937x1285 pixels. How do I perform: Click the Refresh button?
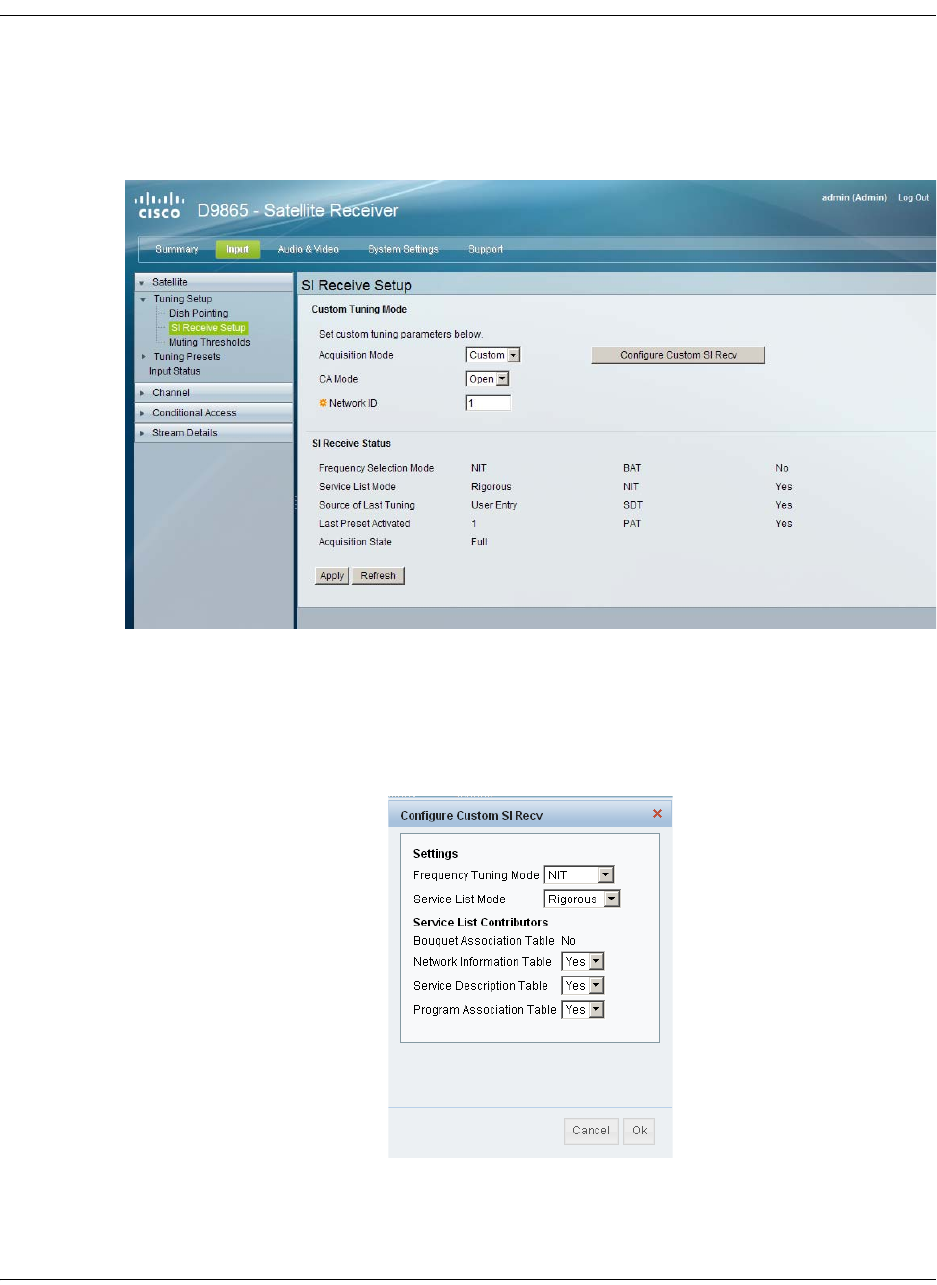[377, 576]
